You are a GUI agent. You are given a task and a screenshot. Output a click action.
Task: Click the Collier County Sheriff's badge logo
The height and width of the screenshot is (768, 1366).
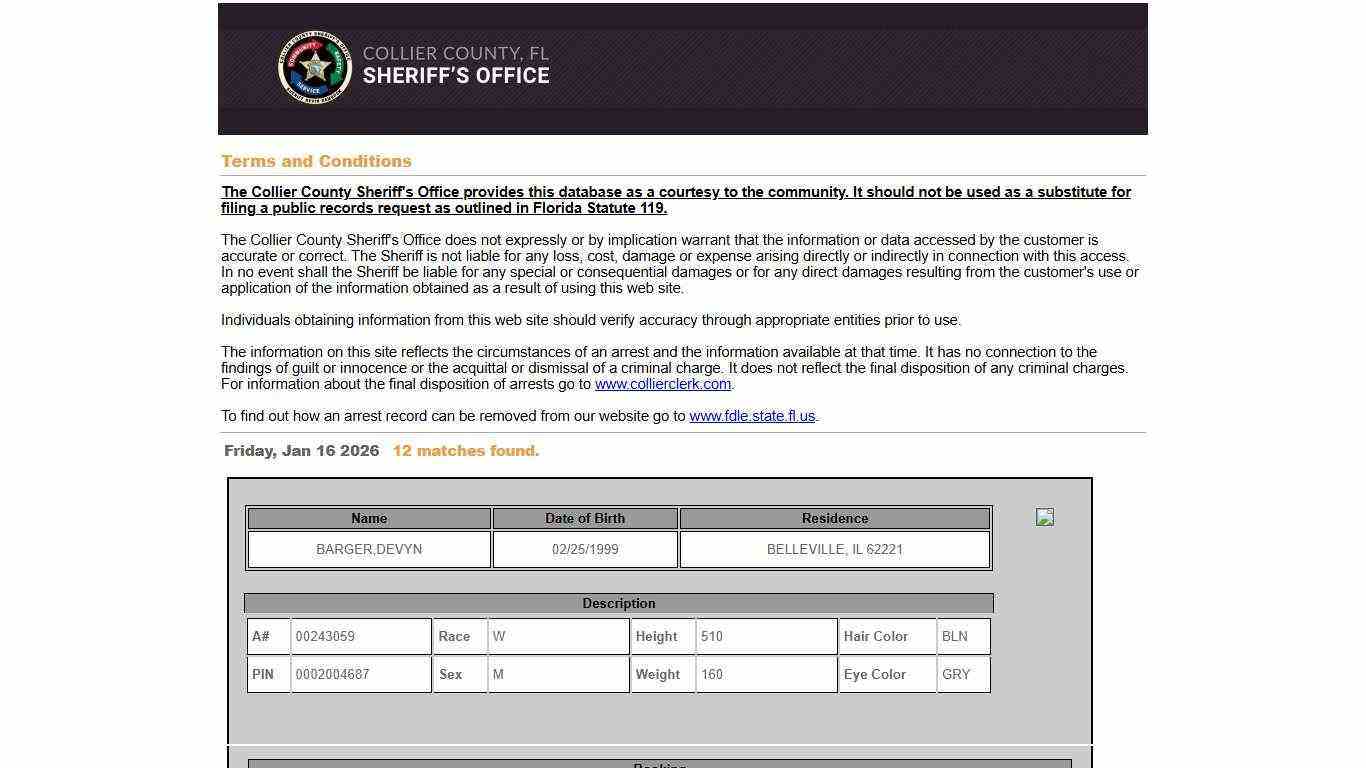(315, 67)
